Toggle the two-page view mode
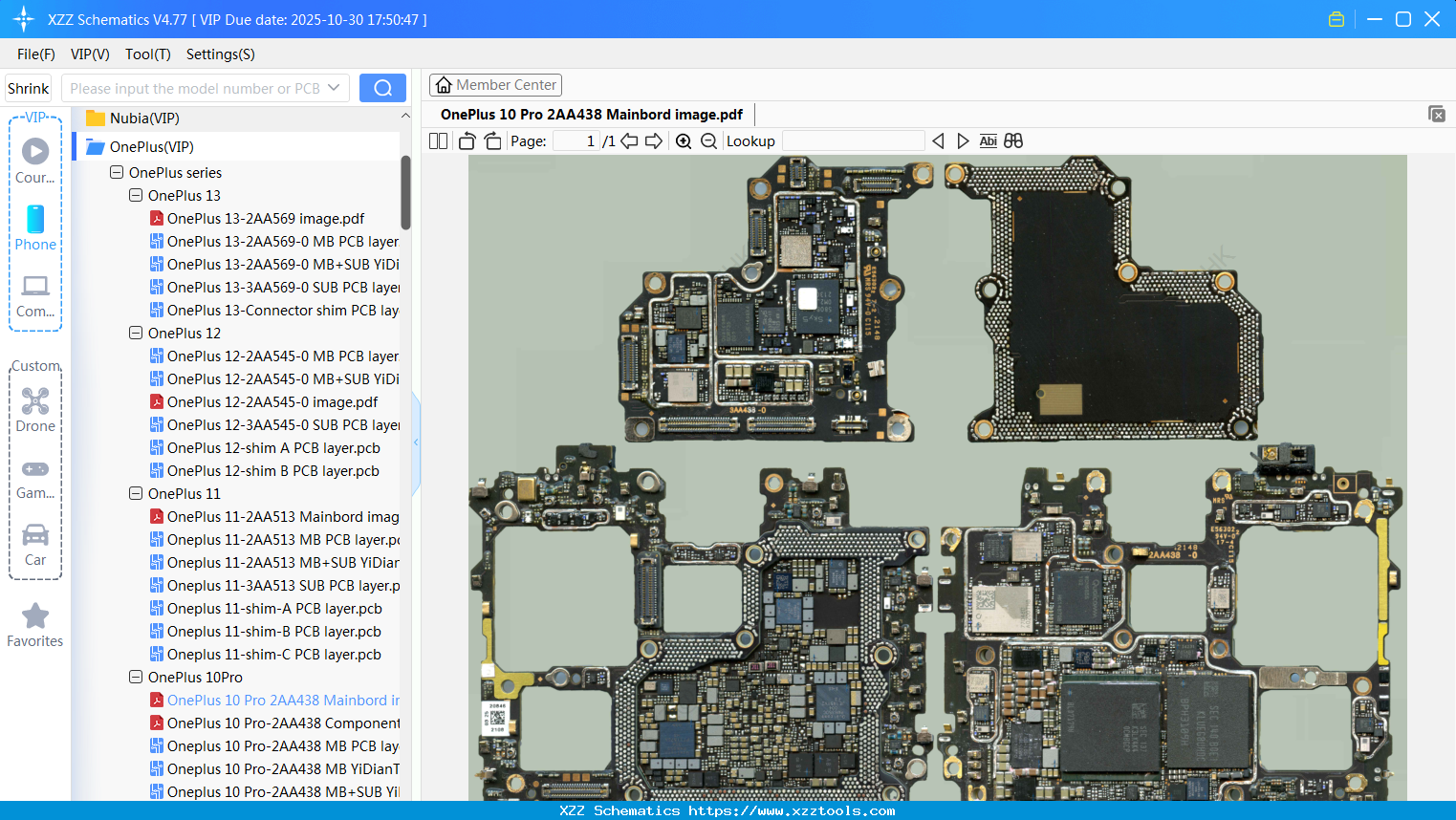The height and width of the screenshot is (820, 1456). 438,140
